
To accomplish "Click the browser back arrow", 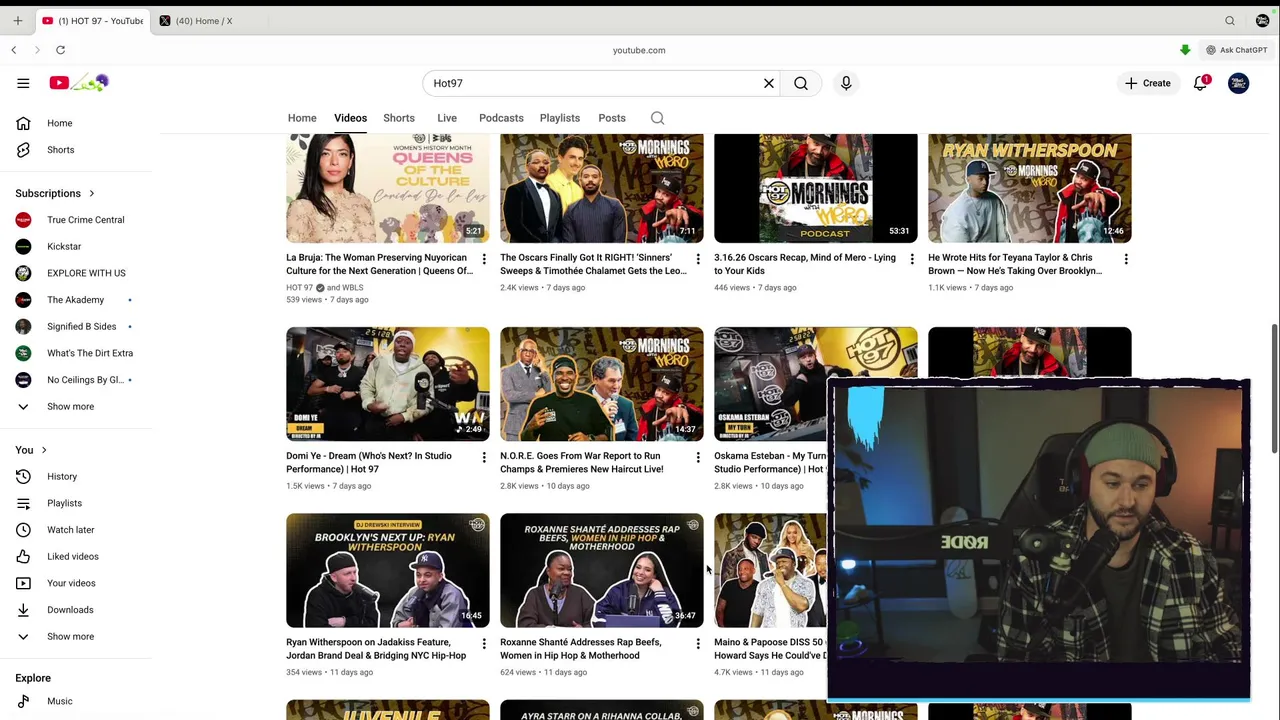I will 14,50.
